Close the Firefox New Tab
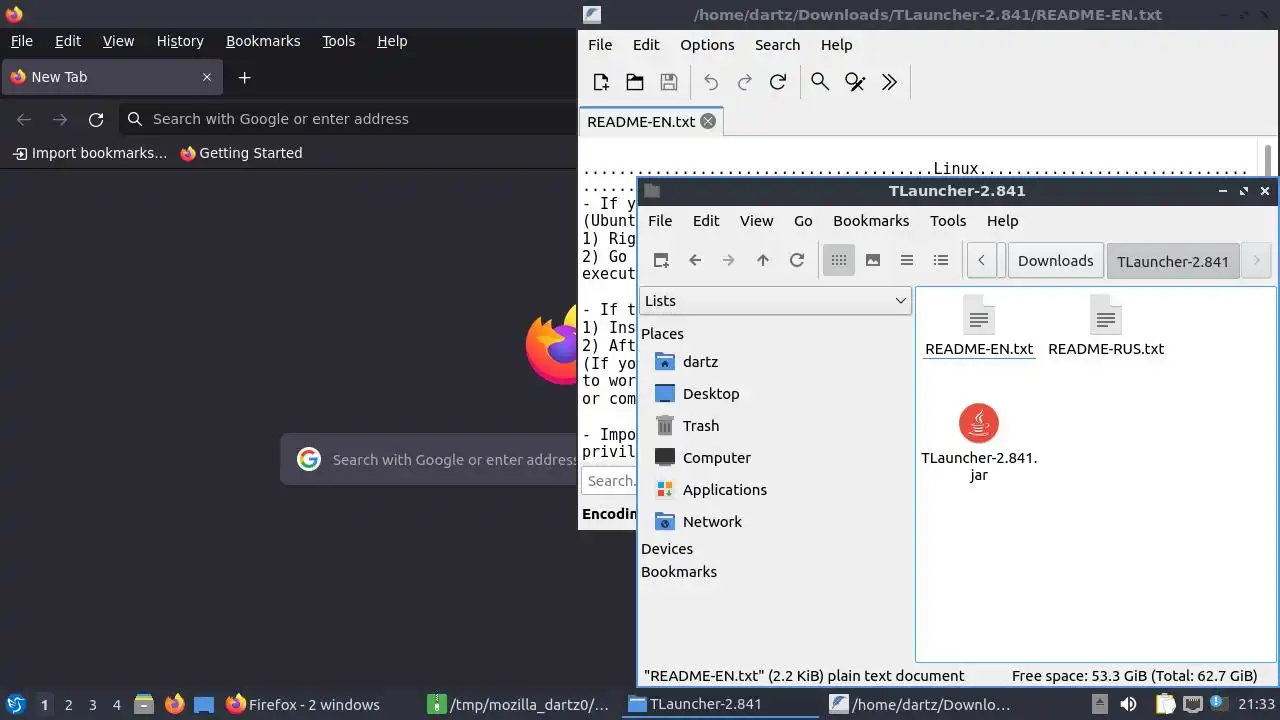1280x720 pixels. [x=207, y=77]
